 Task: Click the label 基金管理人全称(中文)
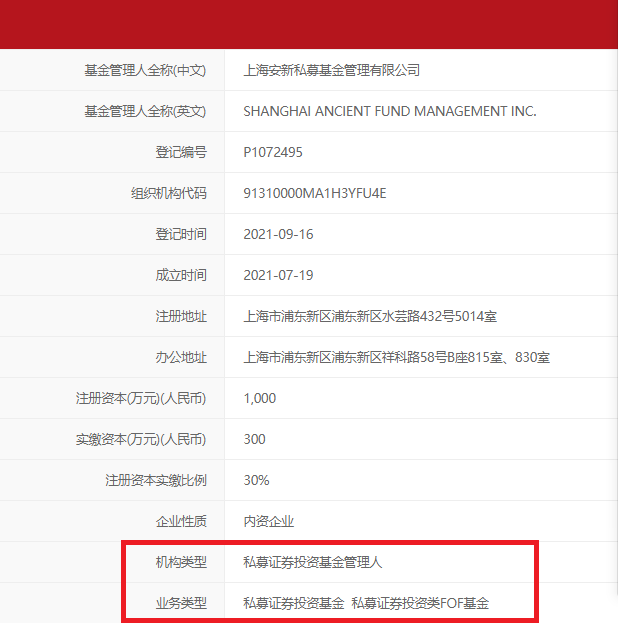coord(145,70)
